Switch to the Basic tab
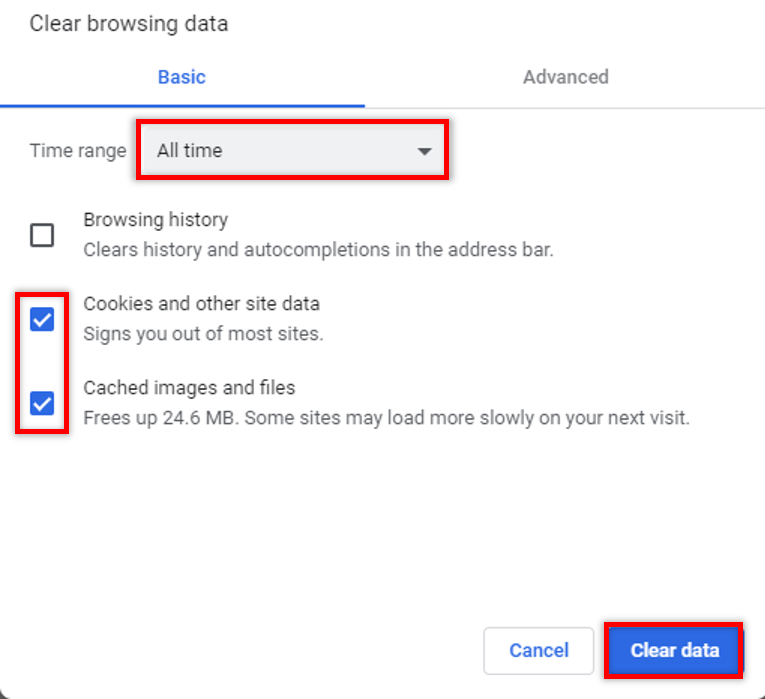The height and width of the screenshot is (699, 765). (x=181, y=77)
